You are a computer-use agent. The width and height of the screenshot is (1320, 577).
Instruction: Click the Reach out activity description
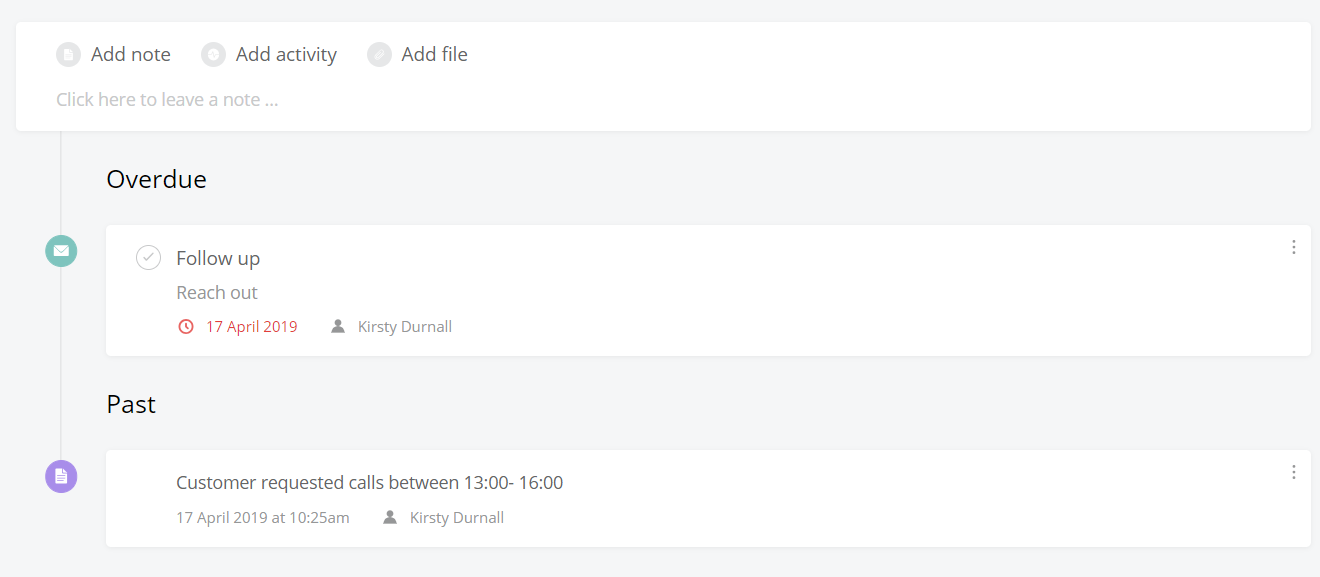pos(217,292)
